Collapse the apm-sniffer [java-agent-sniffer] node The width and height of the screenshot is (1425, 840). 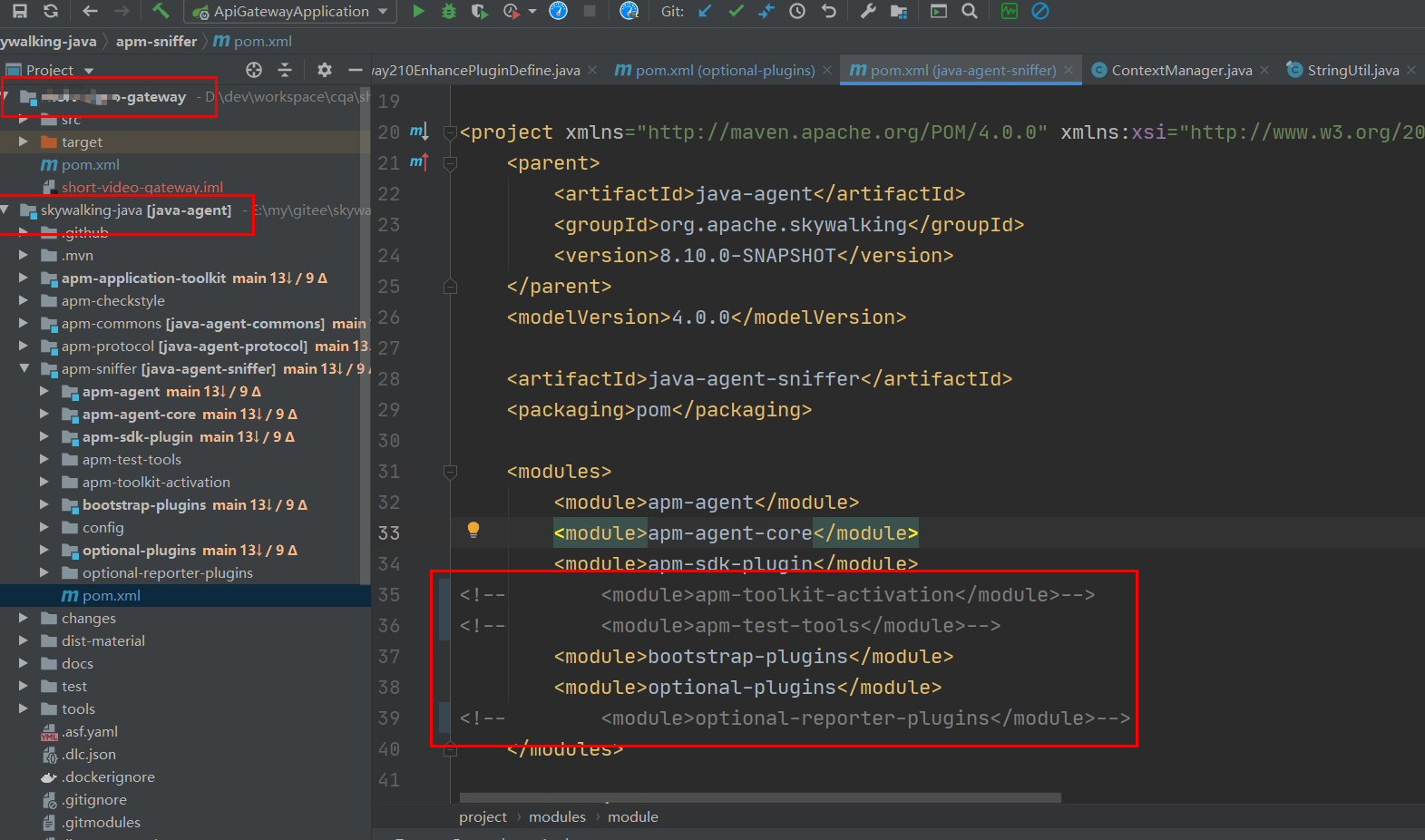coord(24,368)
